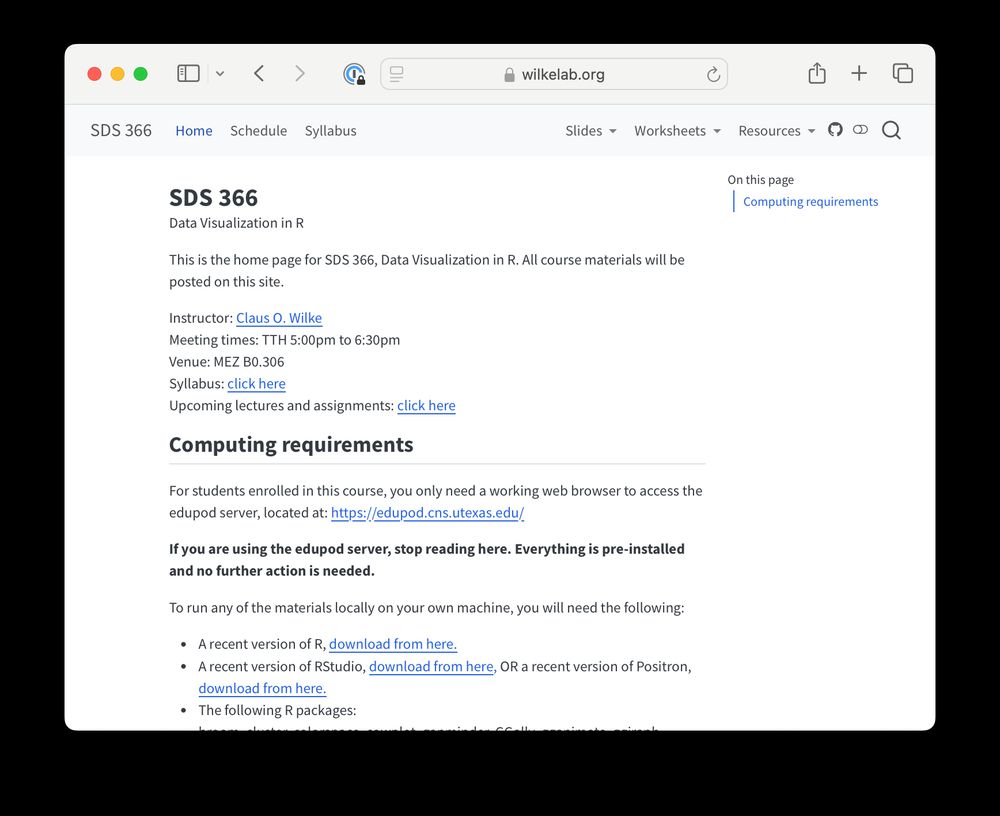
Task: Open site search magnifier icon
Action: pyautogui.click(x=891, y=130)
